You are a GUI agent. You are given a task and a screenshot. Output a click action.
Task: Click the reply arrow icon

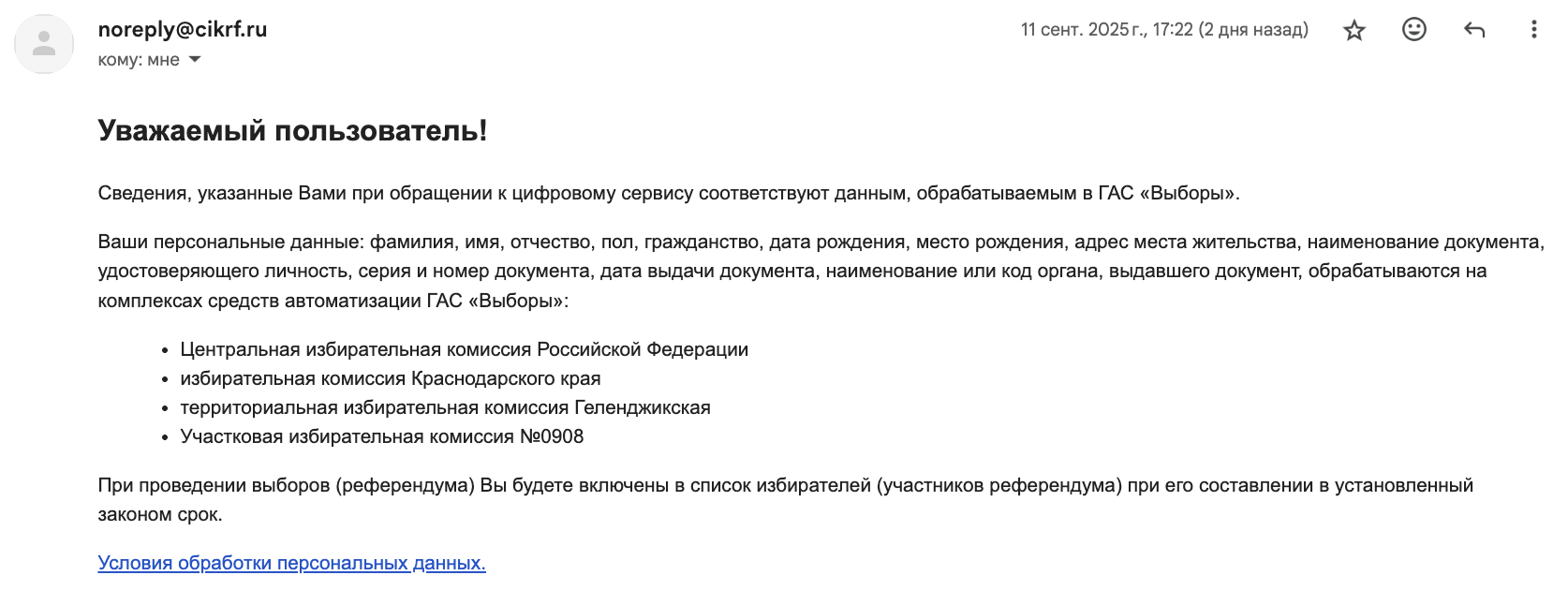1474,30
